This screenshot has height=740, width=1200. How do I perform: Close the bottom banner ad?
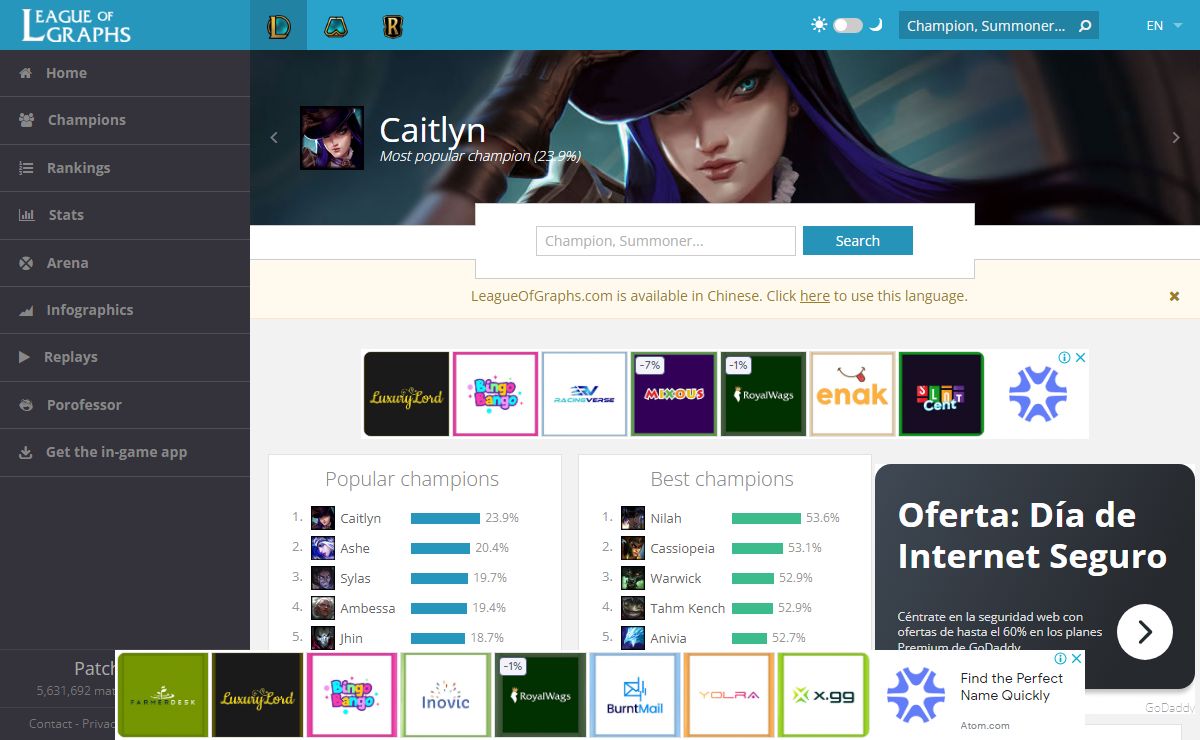[1077, 658]
